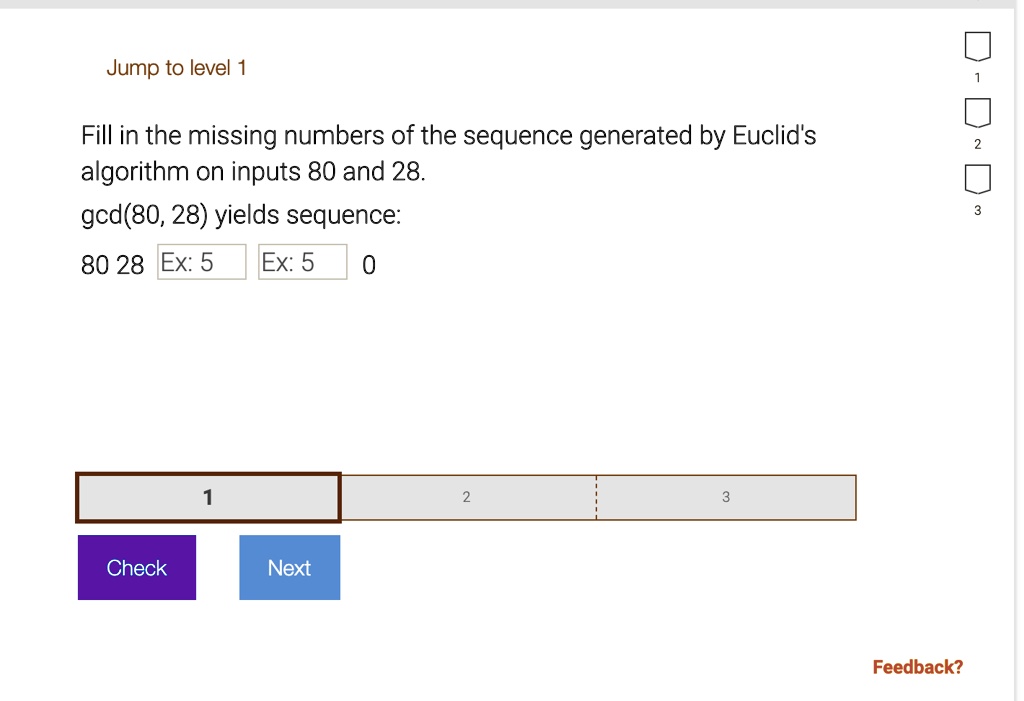Click the level 1 completion shield icon

tap(977, 46)
